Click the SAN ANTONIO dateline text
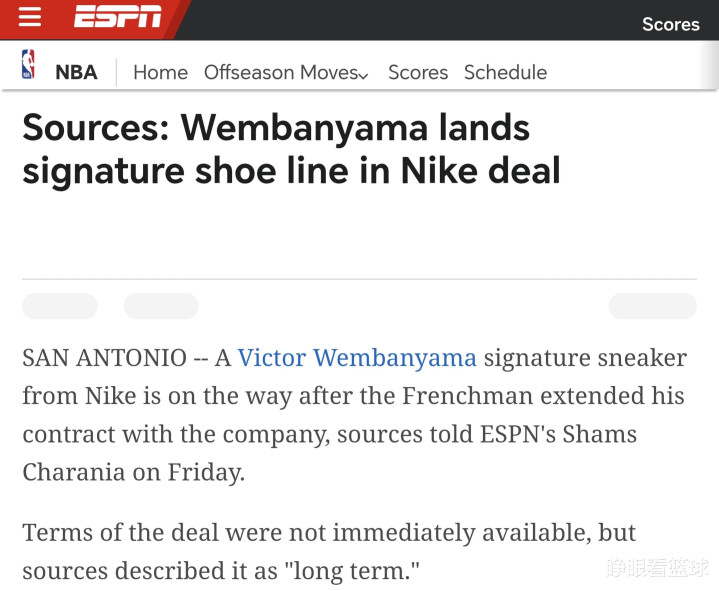The height and width of the screenshot is (591, 719). click(x=105, y=358)
